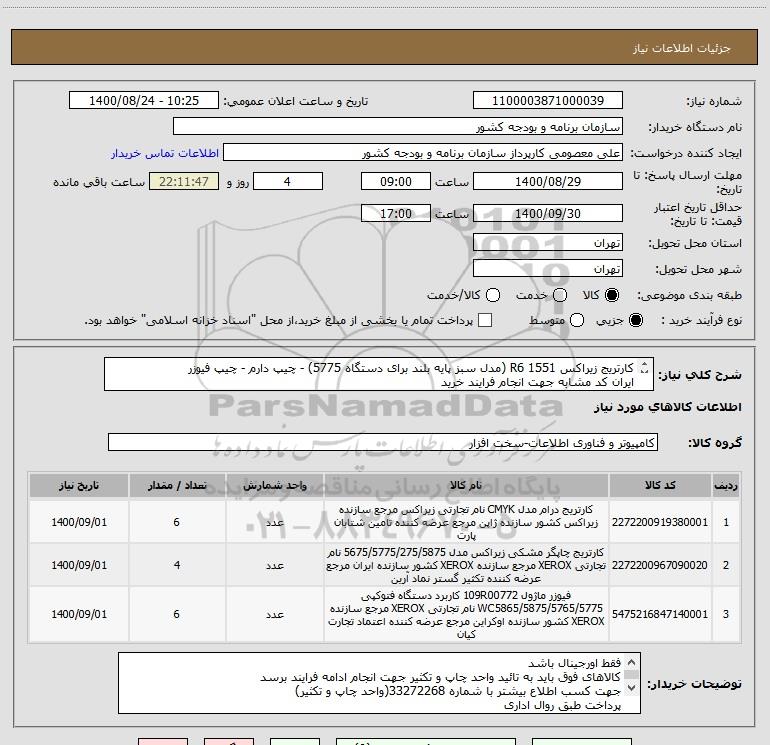The width and height of the screenshot is (770, 745).
Task: Click the response deadline date 1400/08/29
Action: pos(548,182)
